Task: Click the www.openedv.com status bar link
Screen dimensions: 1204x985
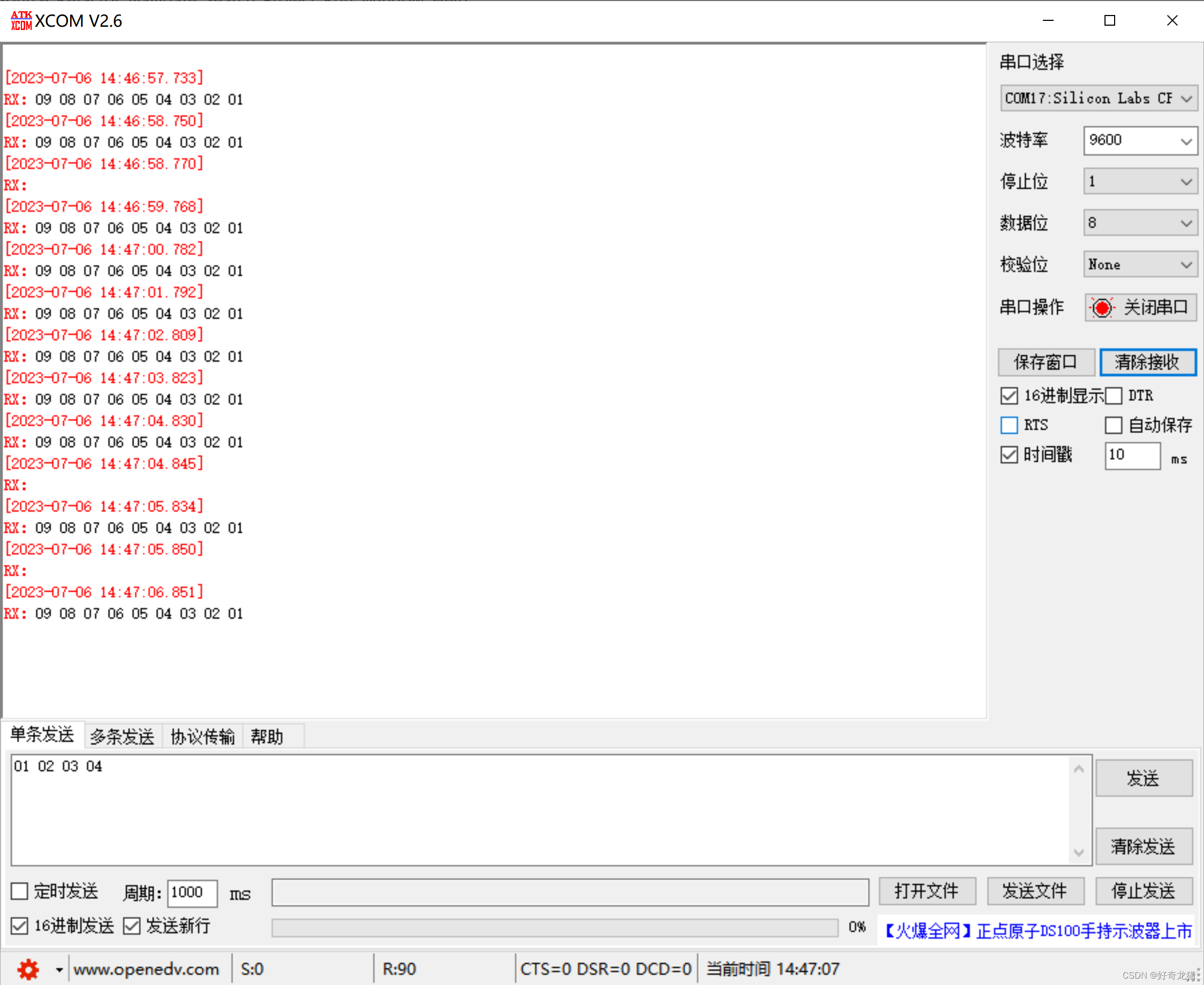Action: coord(147,969)
